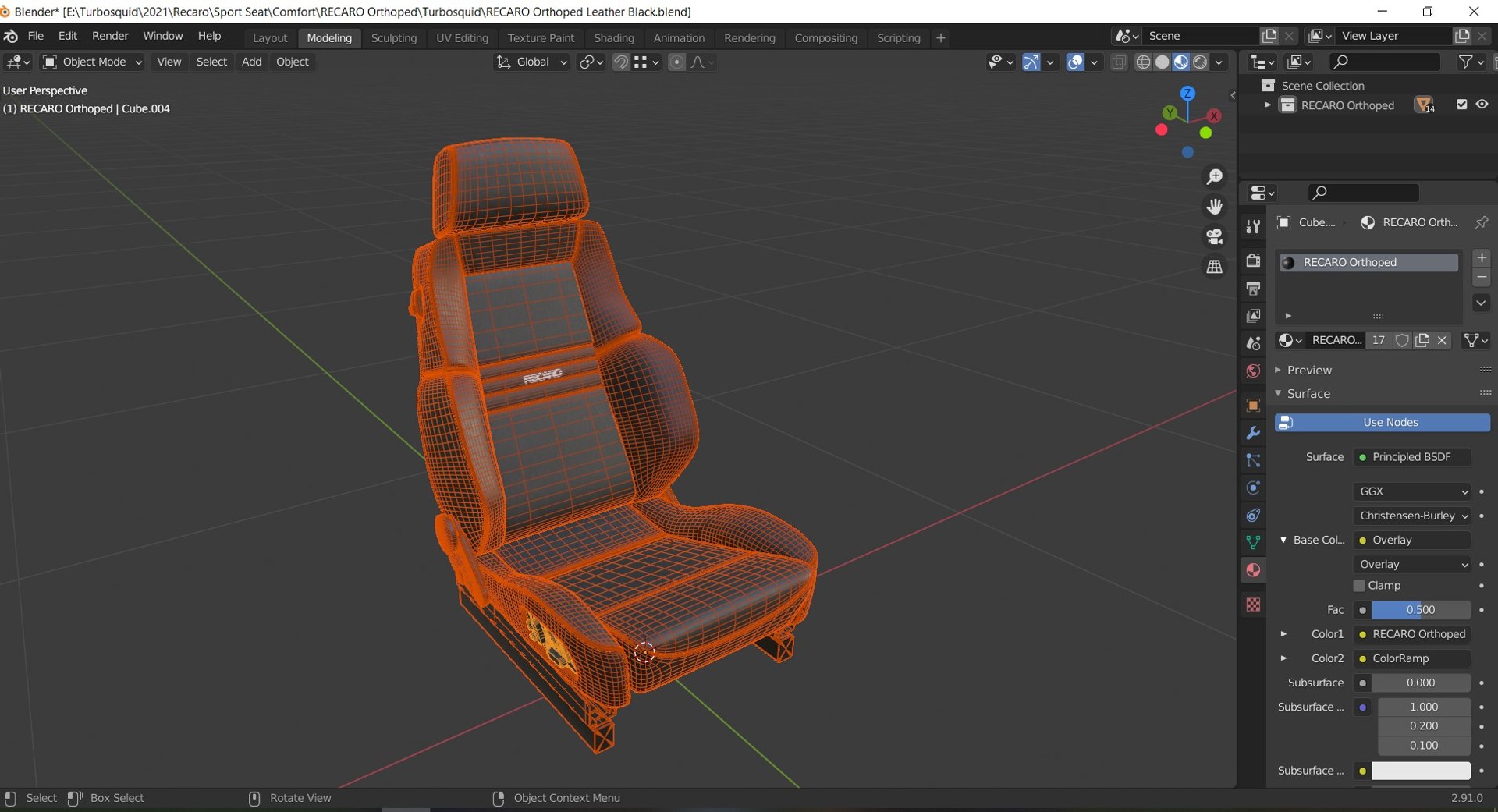Open the World properties tab
Screen dimensions: 1498x812
coord(1253,371)
